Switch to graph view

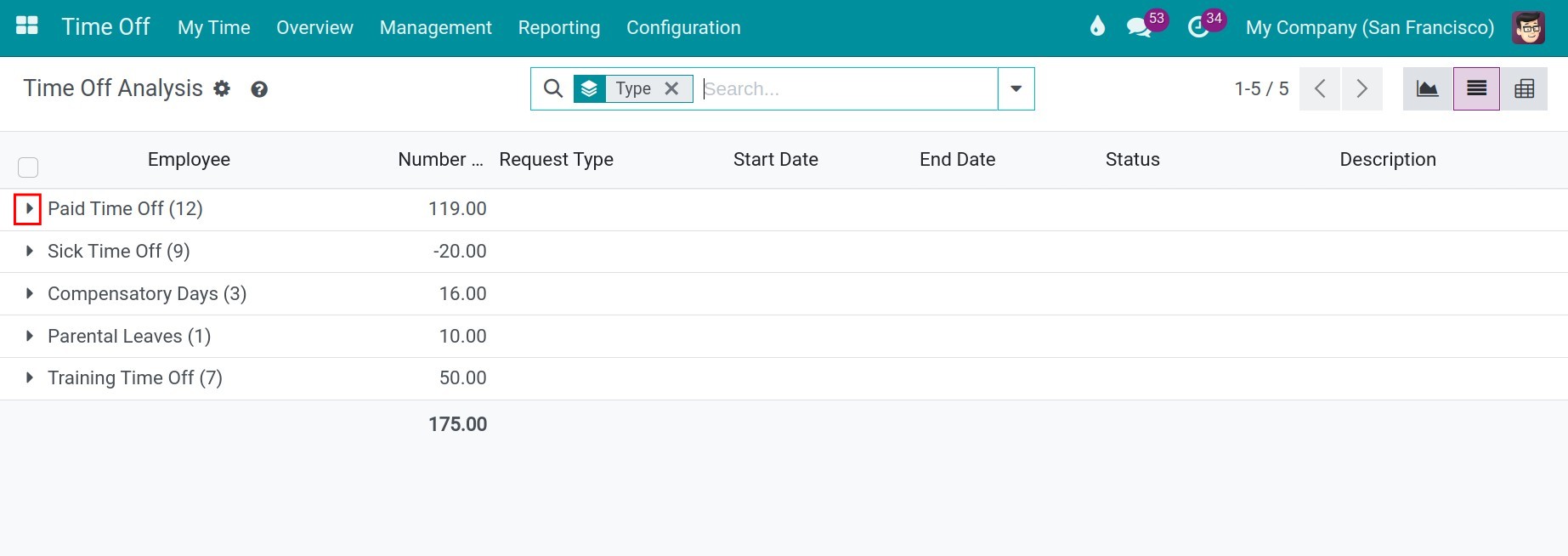pos(1428,88)
